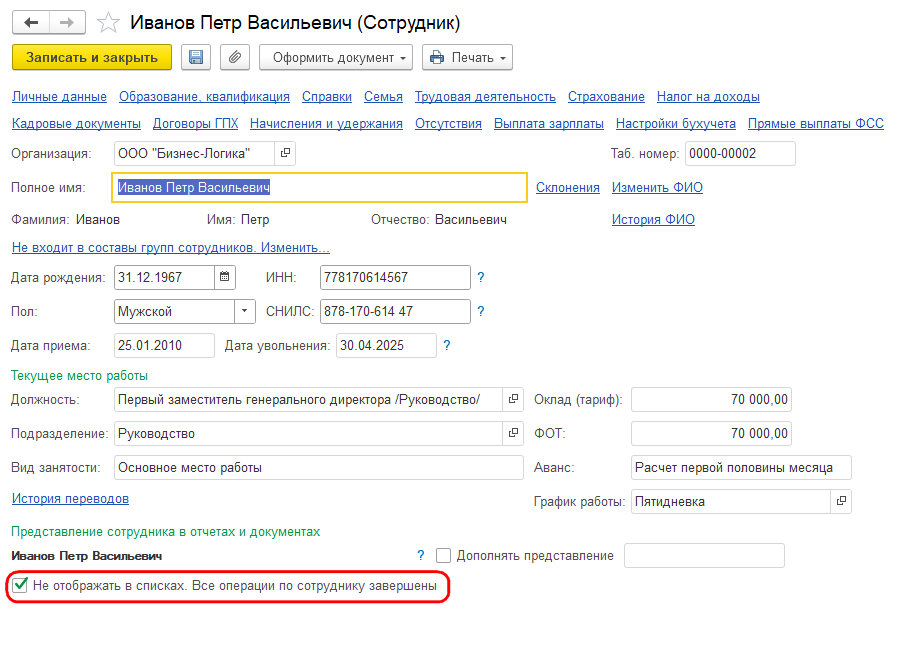The width and height of the screenshot is (899, 652).
Task: Add to favorites with the star icon
Action: point(108,23)
